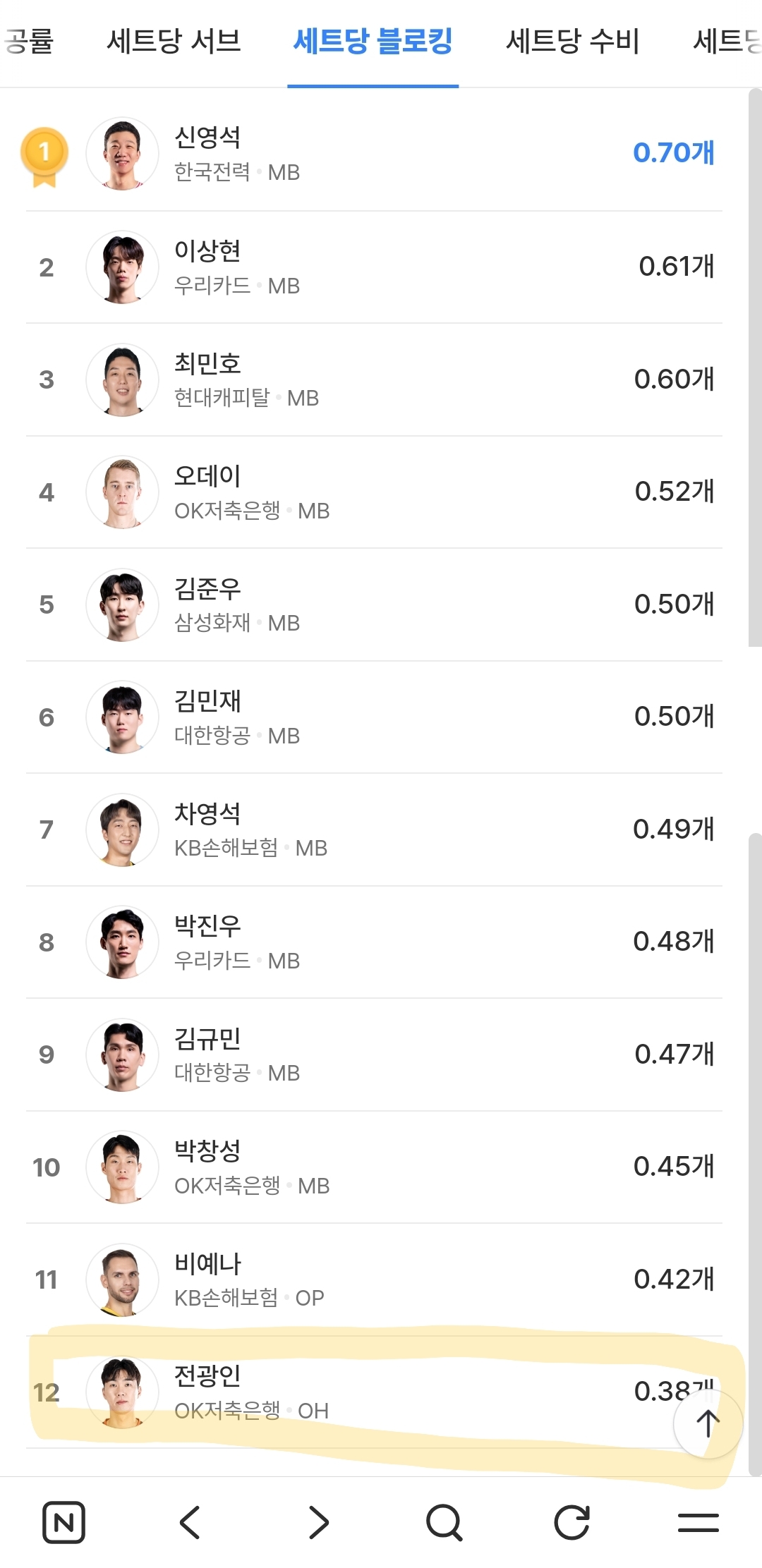Open 이상현's player entry
Viewport: 762px width, 1568px height.
pyautogui.click(x=207, y=250)
